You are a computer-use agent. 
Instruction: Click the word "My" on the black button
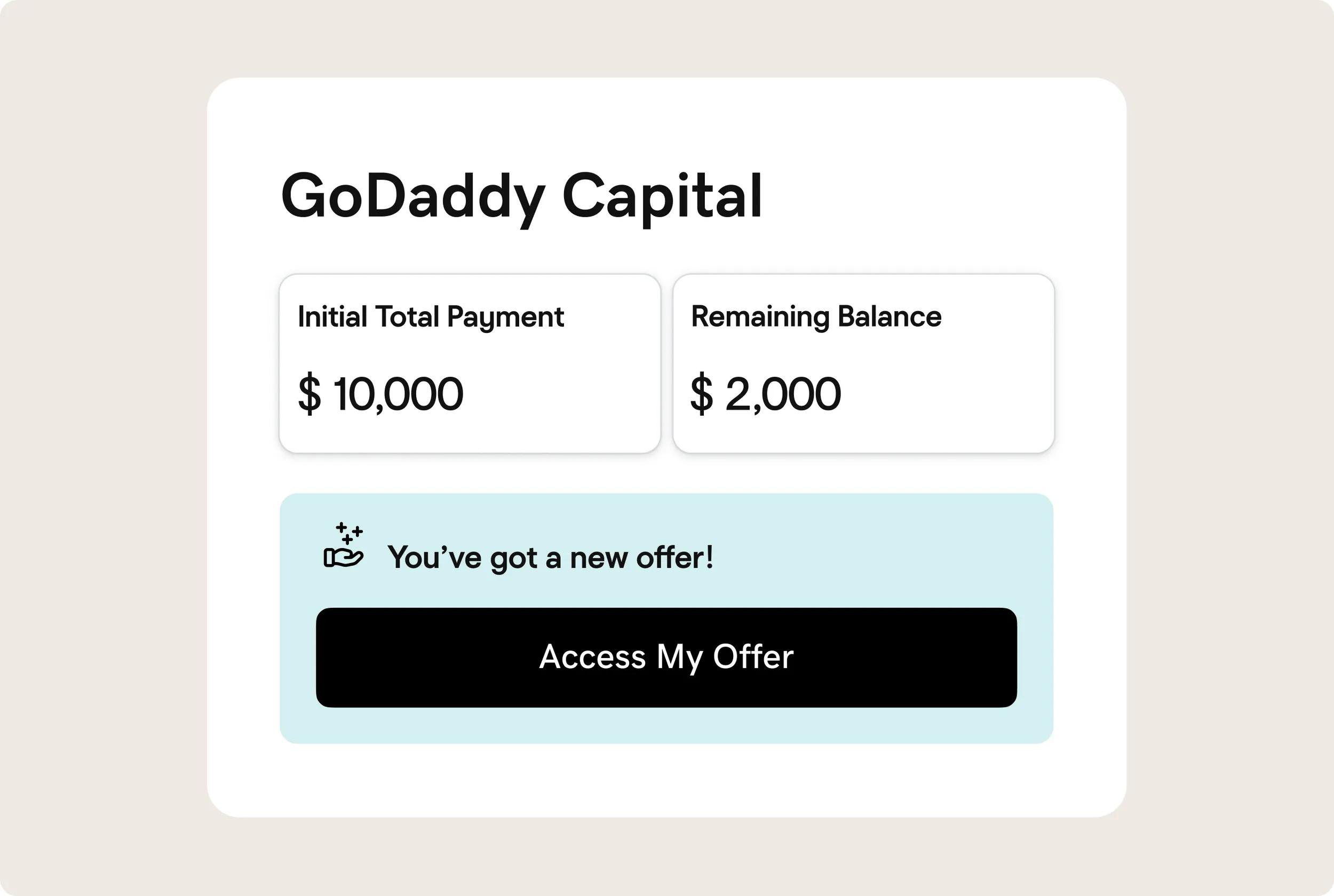pos(679,657)
